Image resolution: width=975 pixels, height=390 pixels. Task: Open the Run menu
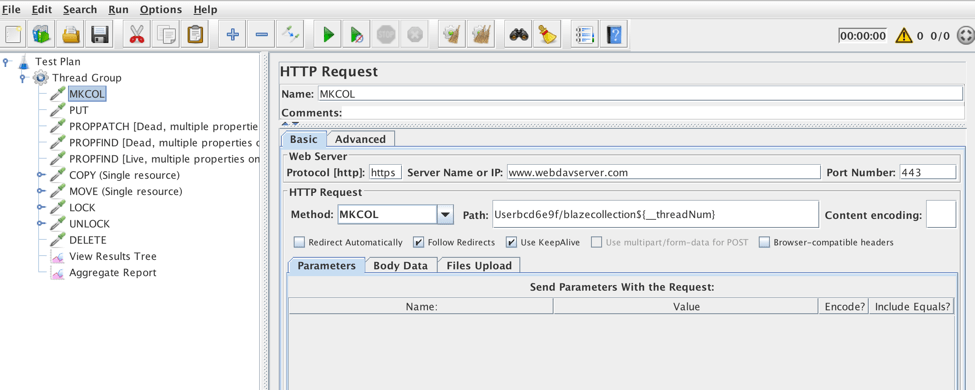(118, 9)
